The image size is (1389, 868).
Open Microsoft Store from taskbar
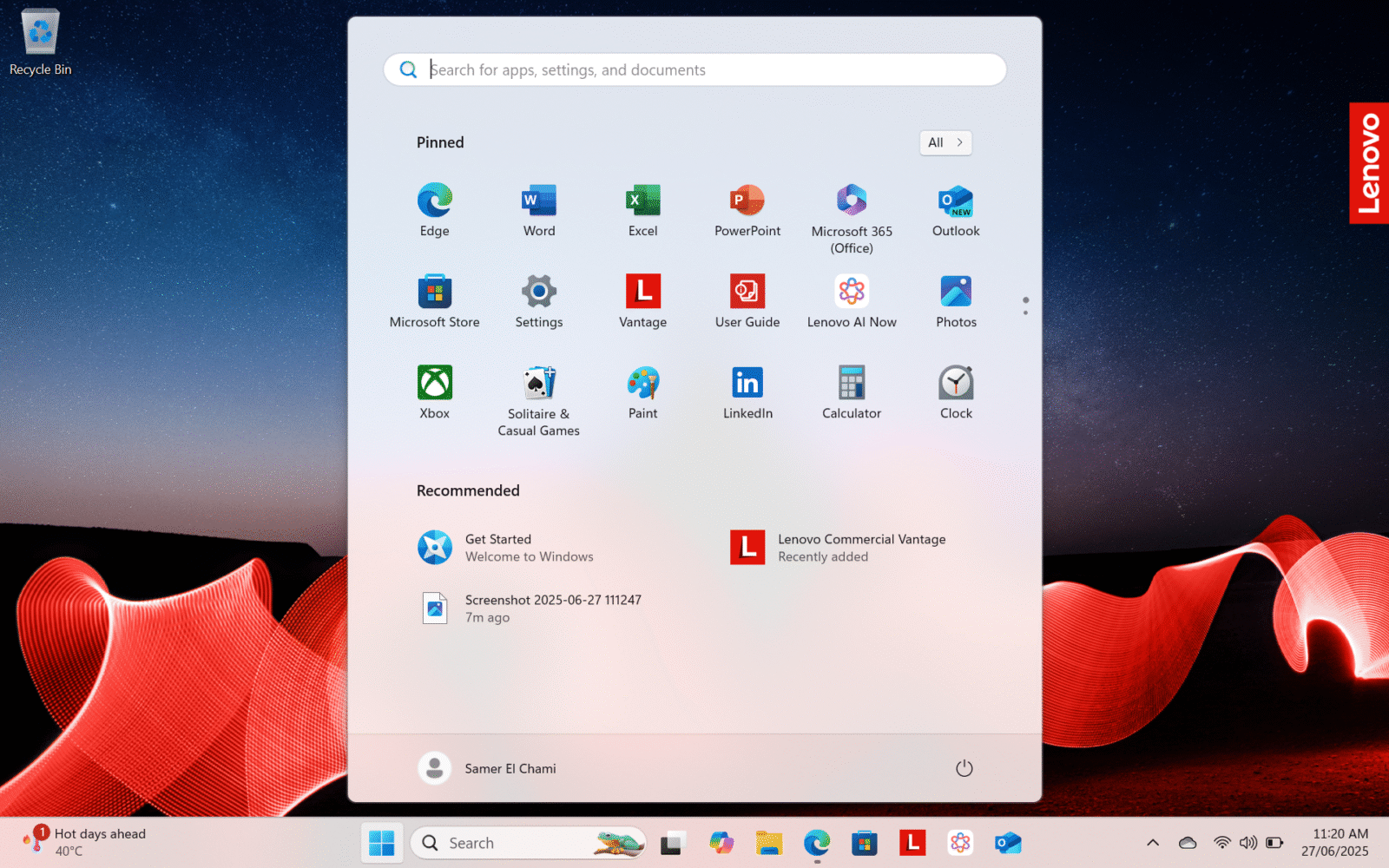click(864, 843)
